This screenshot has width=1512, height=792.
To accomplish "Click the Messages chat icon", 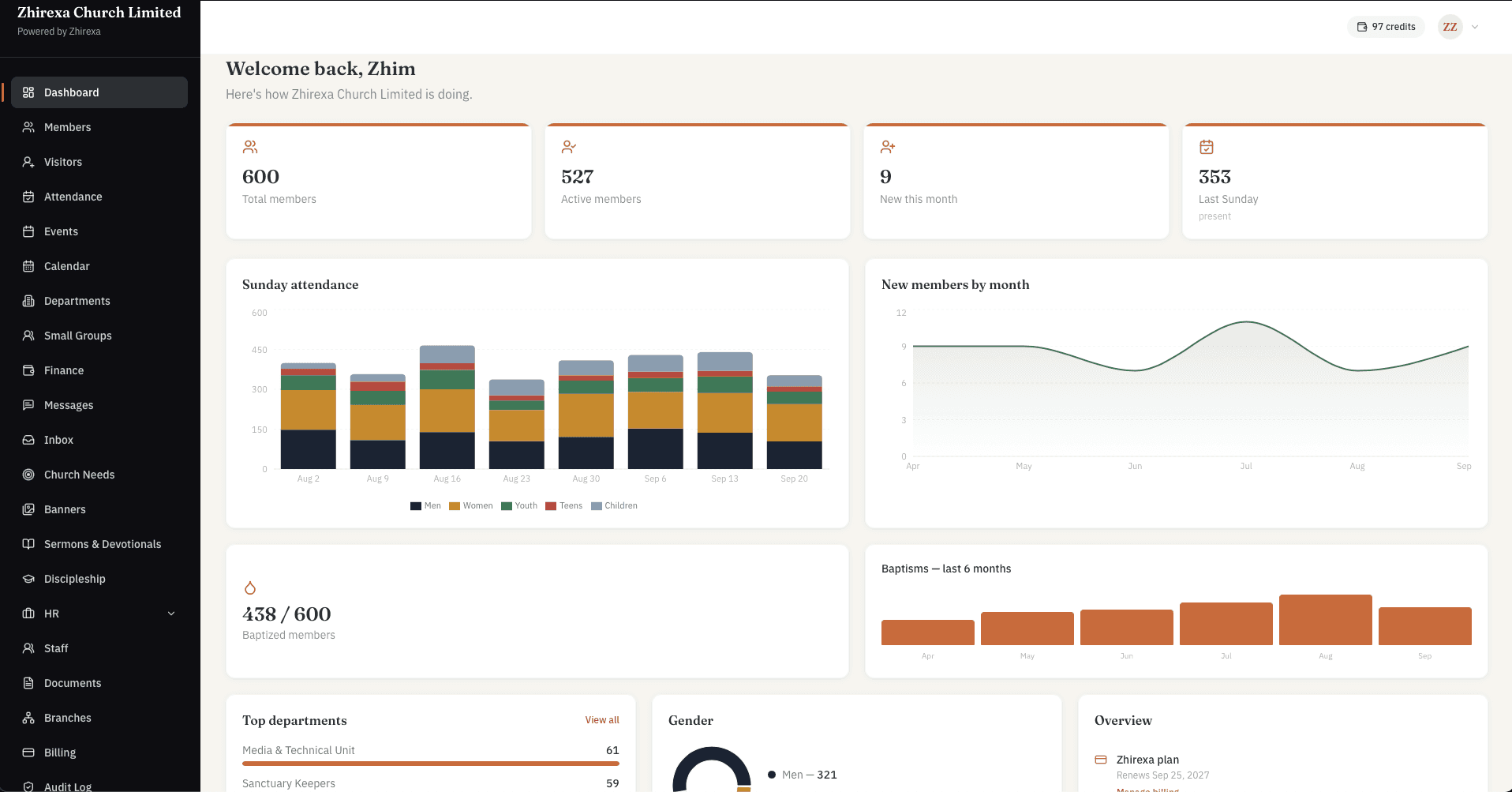I will 28,405.
